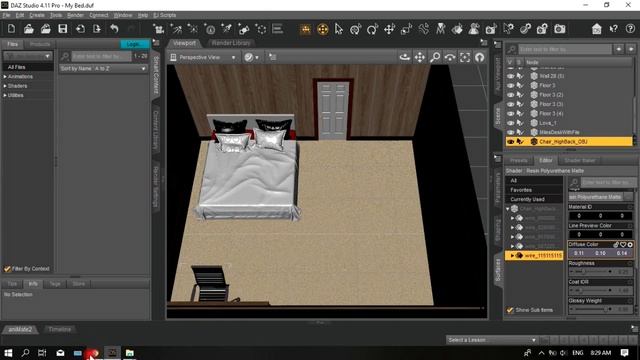
Task: Click the Render camera icon in toolbar
Action: click(x=560, y=29)
